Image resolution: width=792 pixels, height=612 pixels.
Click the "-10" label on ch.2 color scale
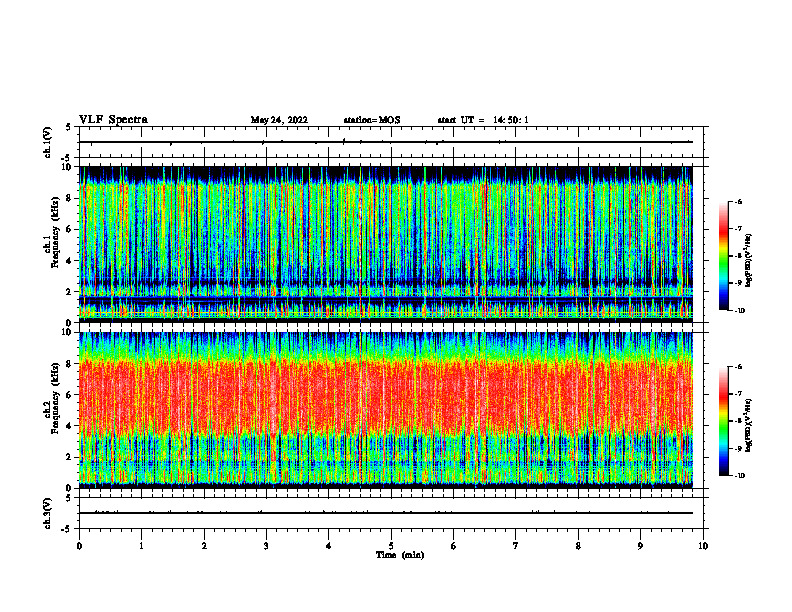[x=739, y=476]
